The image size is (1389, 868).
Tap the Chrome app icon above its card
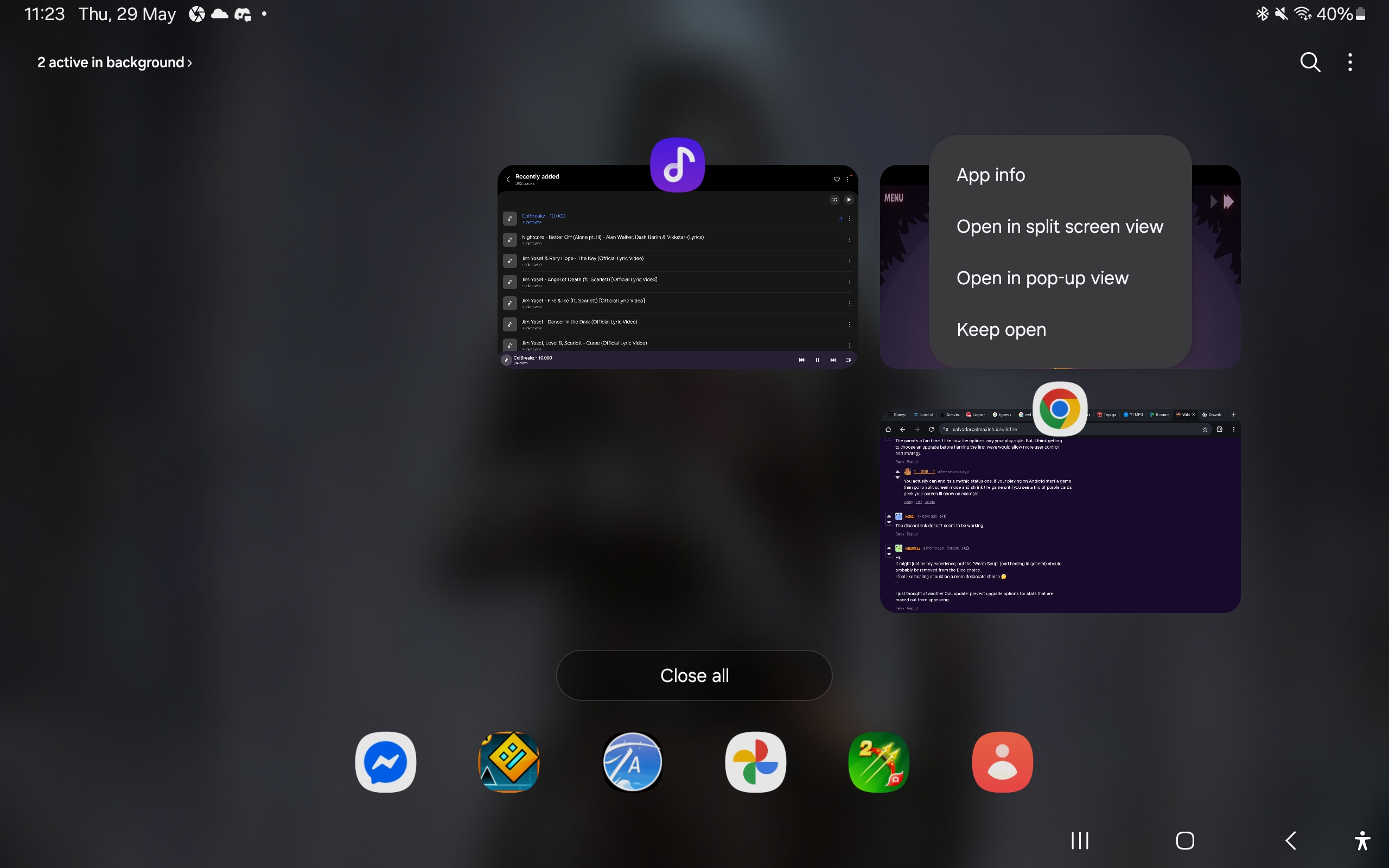[1060, 409]
